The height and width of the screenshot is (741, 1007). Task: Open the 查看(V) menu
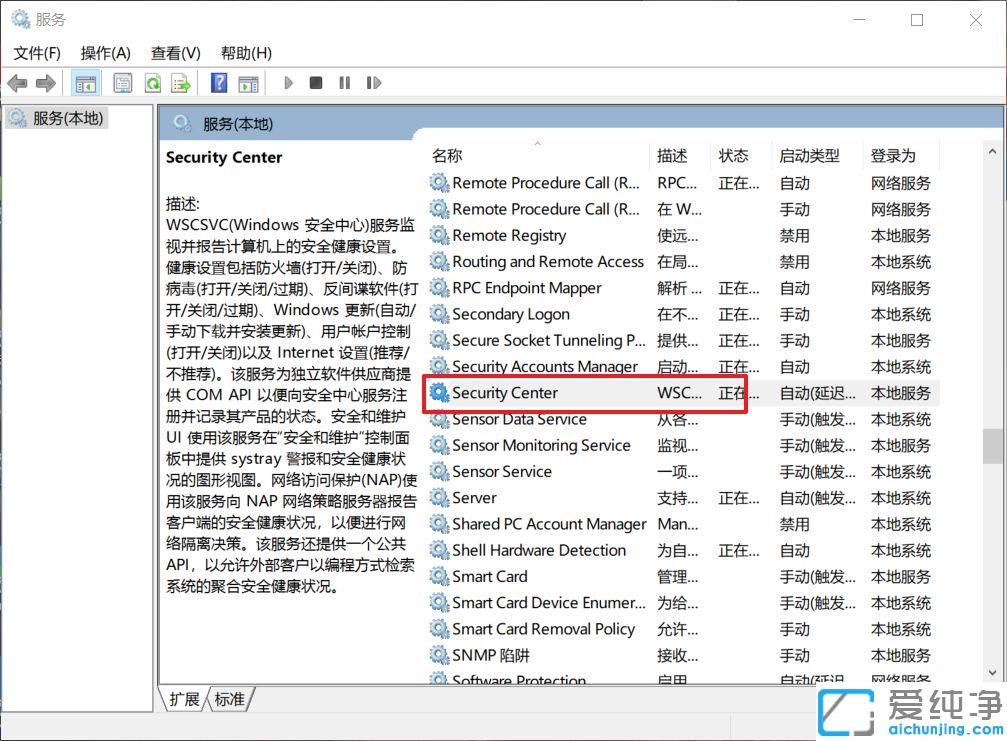pyautogui.click(x=175, y=52)
